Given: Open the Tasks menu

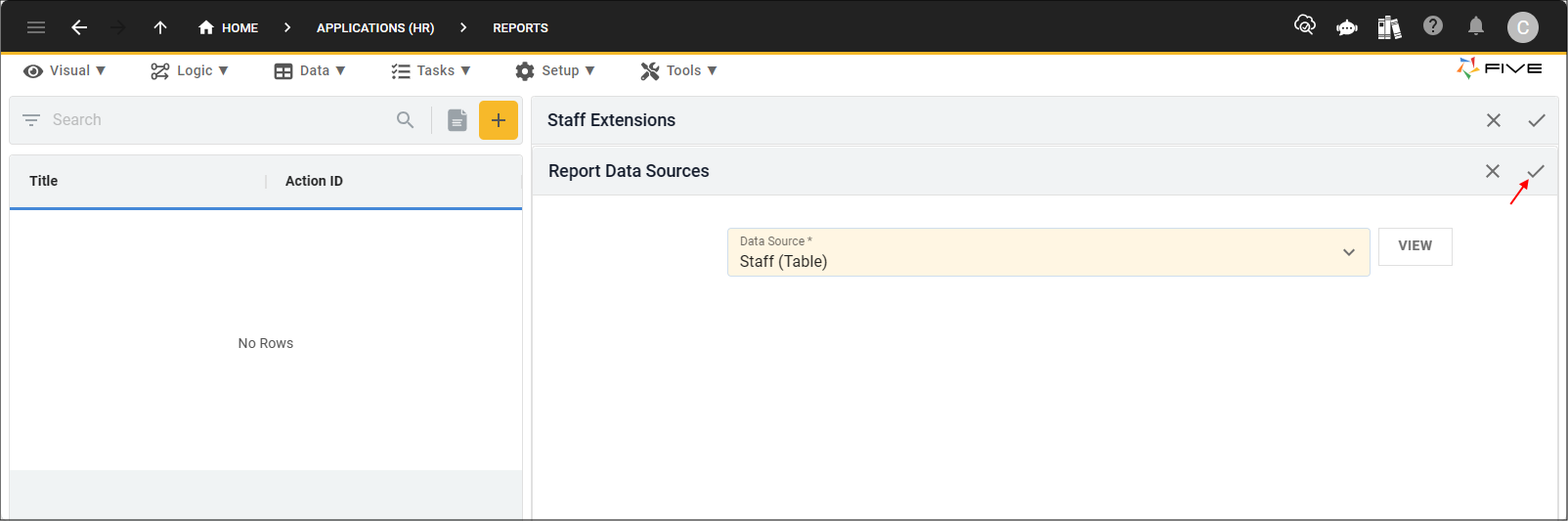Looking at the screenshot, I should point(431,70).
